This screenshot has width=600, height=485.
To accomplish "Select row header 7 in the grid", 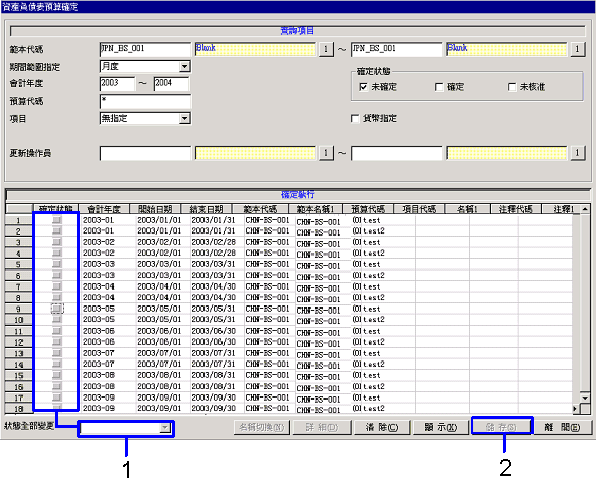I will [18, 287].
